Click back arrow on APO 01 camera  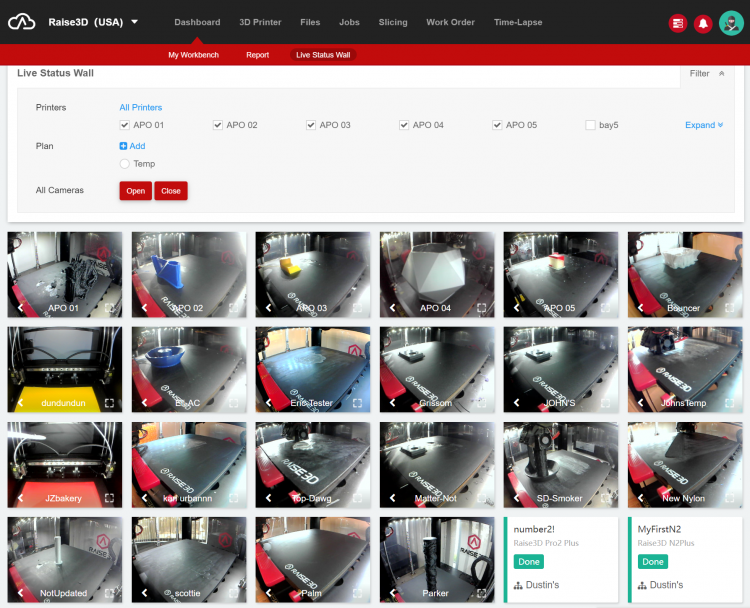tap(21, 308)
